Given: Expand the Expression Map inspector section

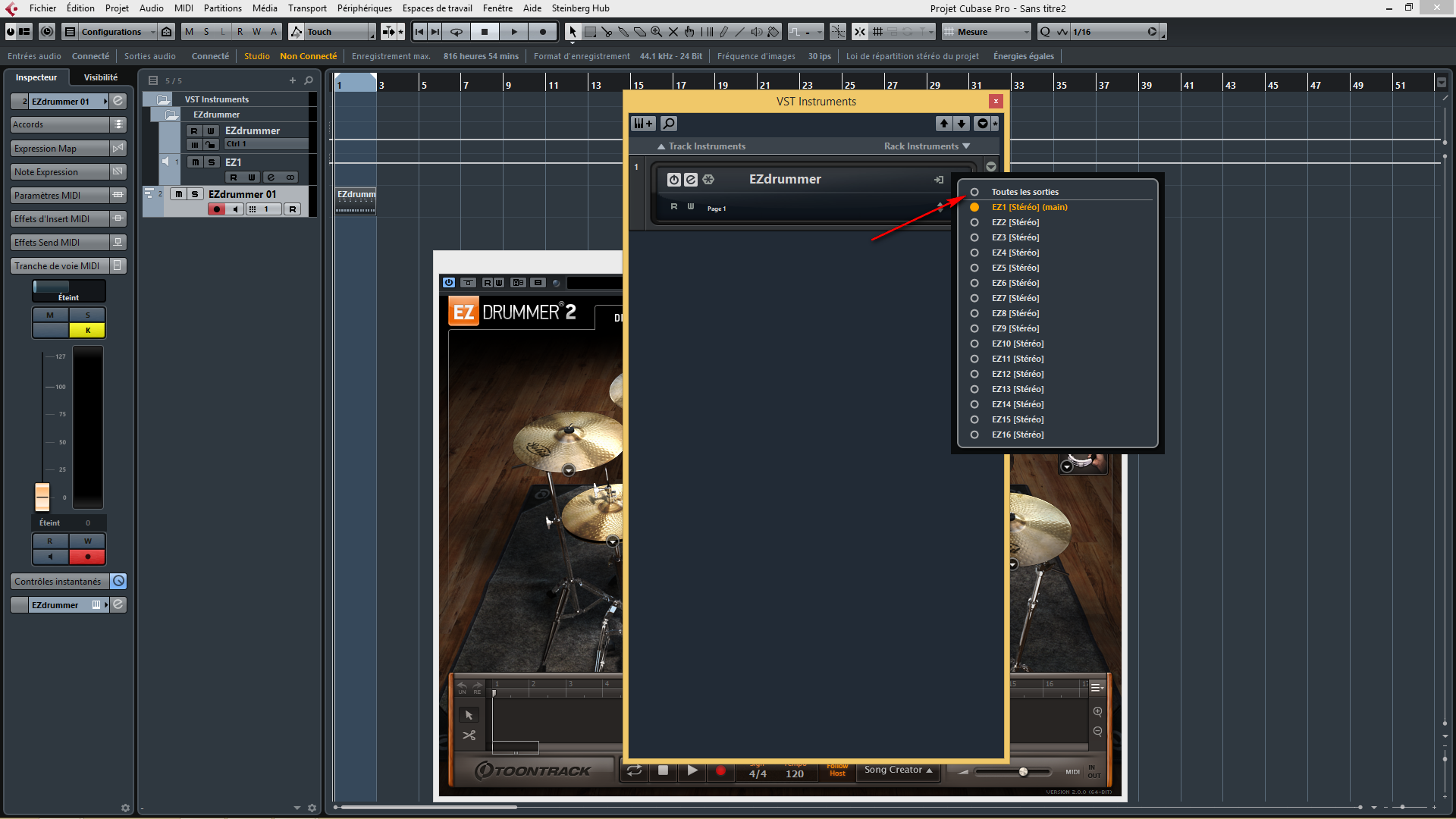Looking at the screenshot, I should (x=68, y=149).
